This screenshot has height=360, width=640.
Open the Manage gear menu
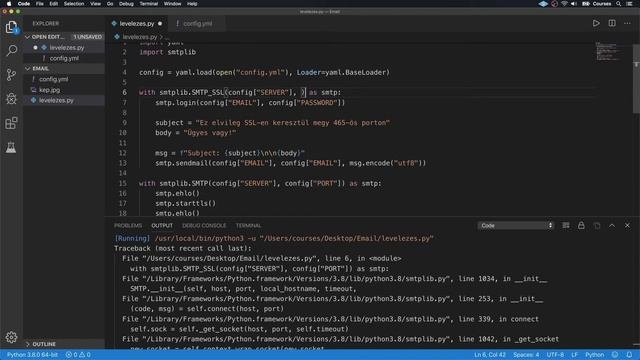(11, 337)
